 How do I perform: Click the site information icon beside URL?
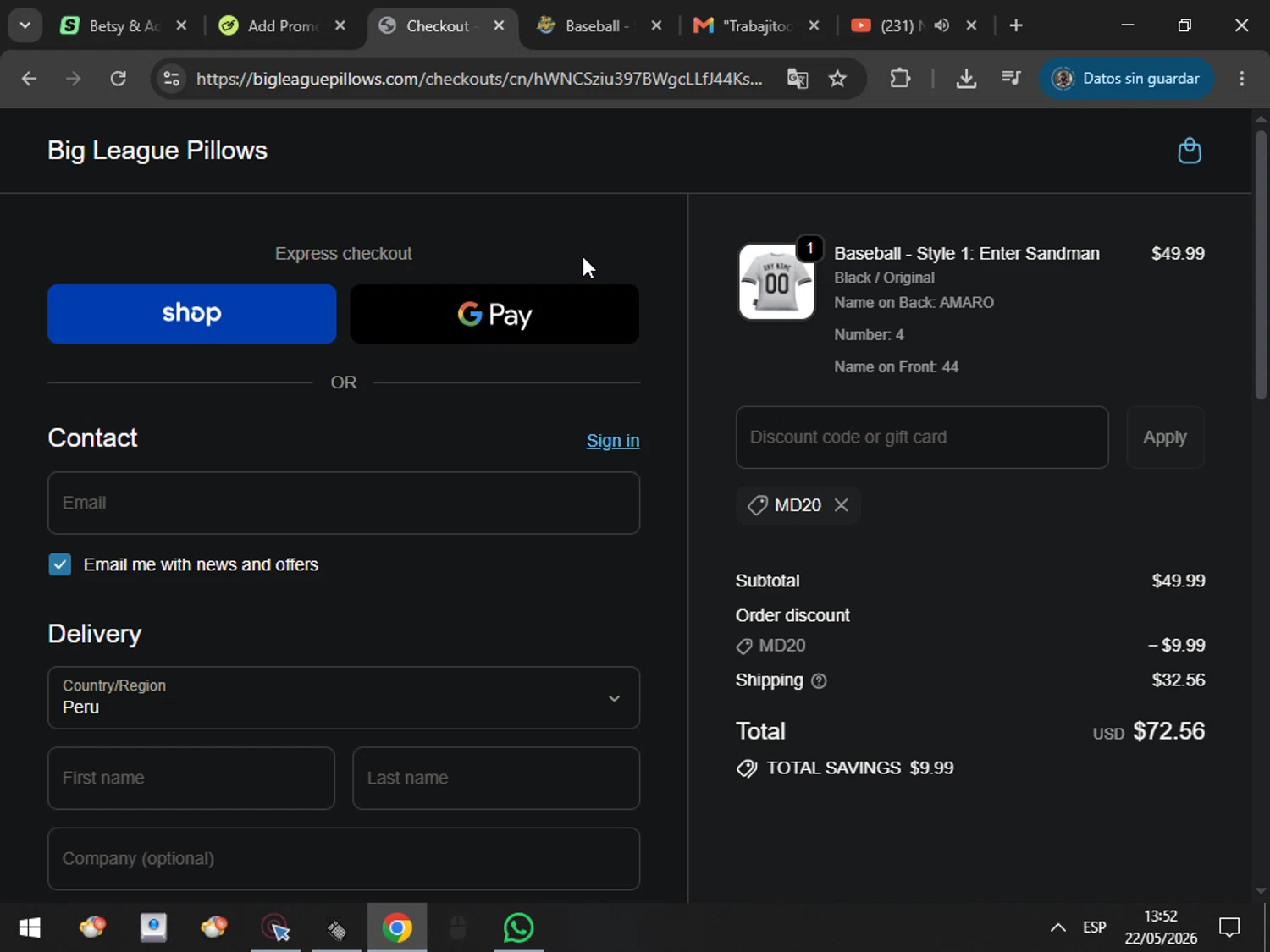pyautogui.click(x=171, y=79)
